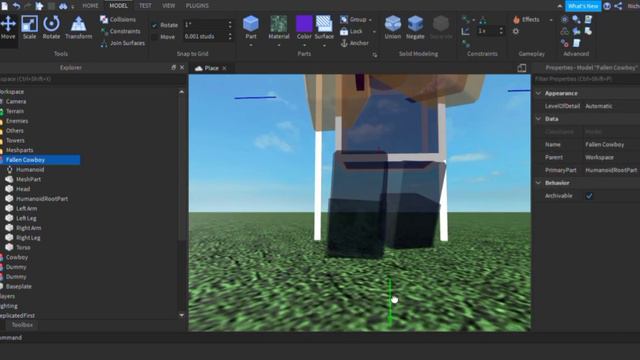Image resolution: width=640 pixels, height=360 pixels.
Task: Toggle Collisions option in Tools
Action: click(x=118, y=20)
